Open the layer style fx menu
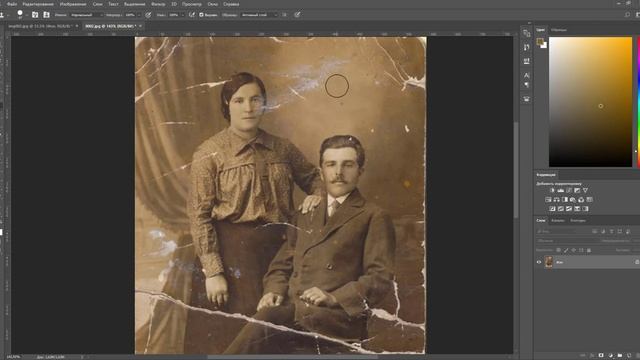The image size is (640, 360). point(592,356)
